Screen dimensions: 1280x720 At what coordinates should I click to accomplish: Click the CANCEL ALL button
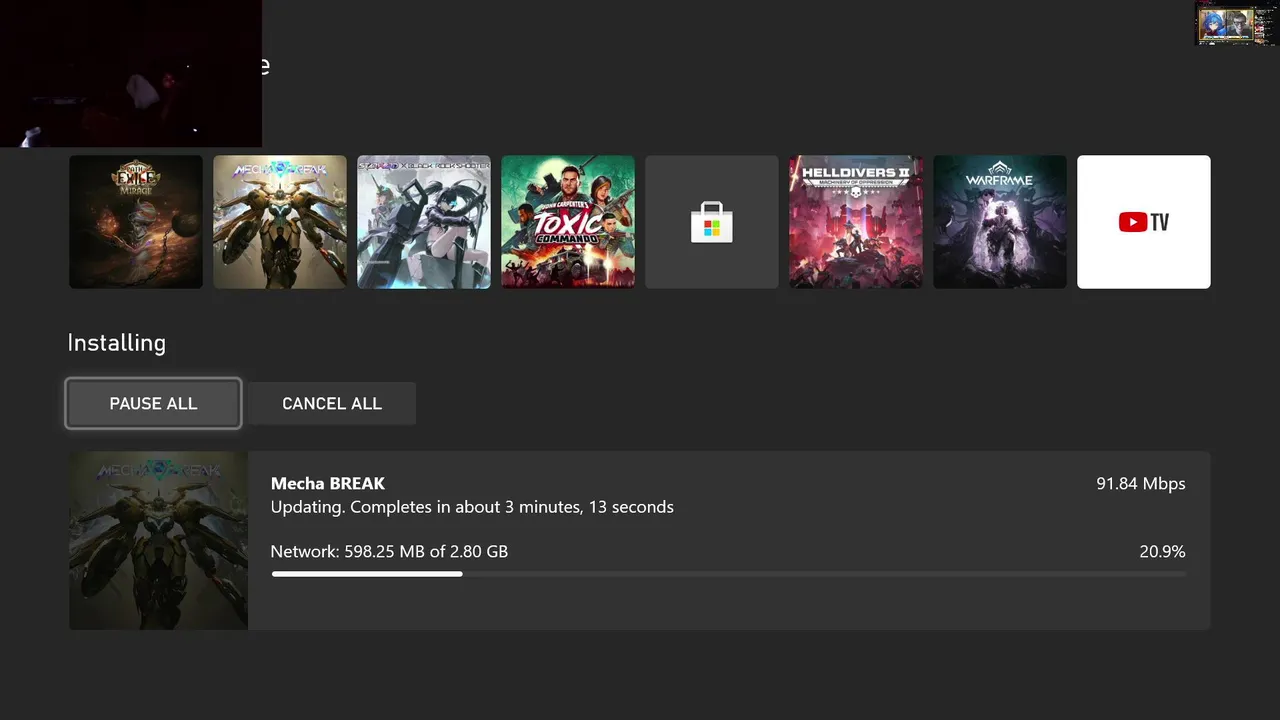[x=332, y=403]
